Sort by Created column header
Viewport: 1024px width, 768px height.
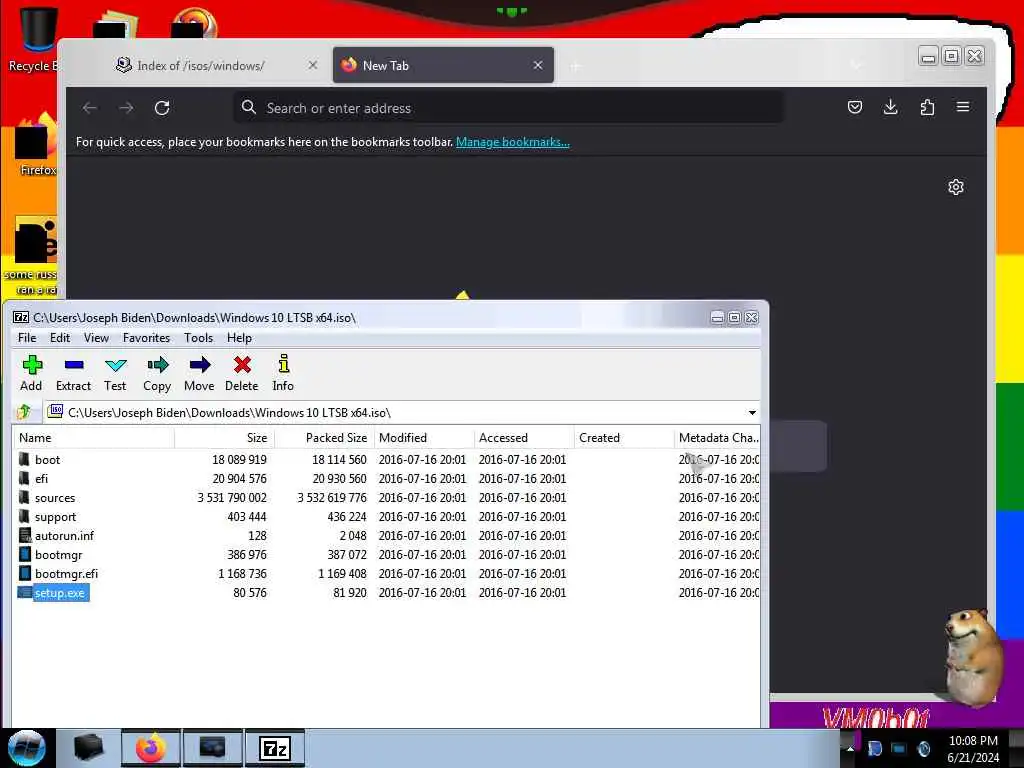(624, 438)
